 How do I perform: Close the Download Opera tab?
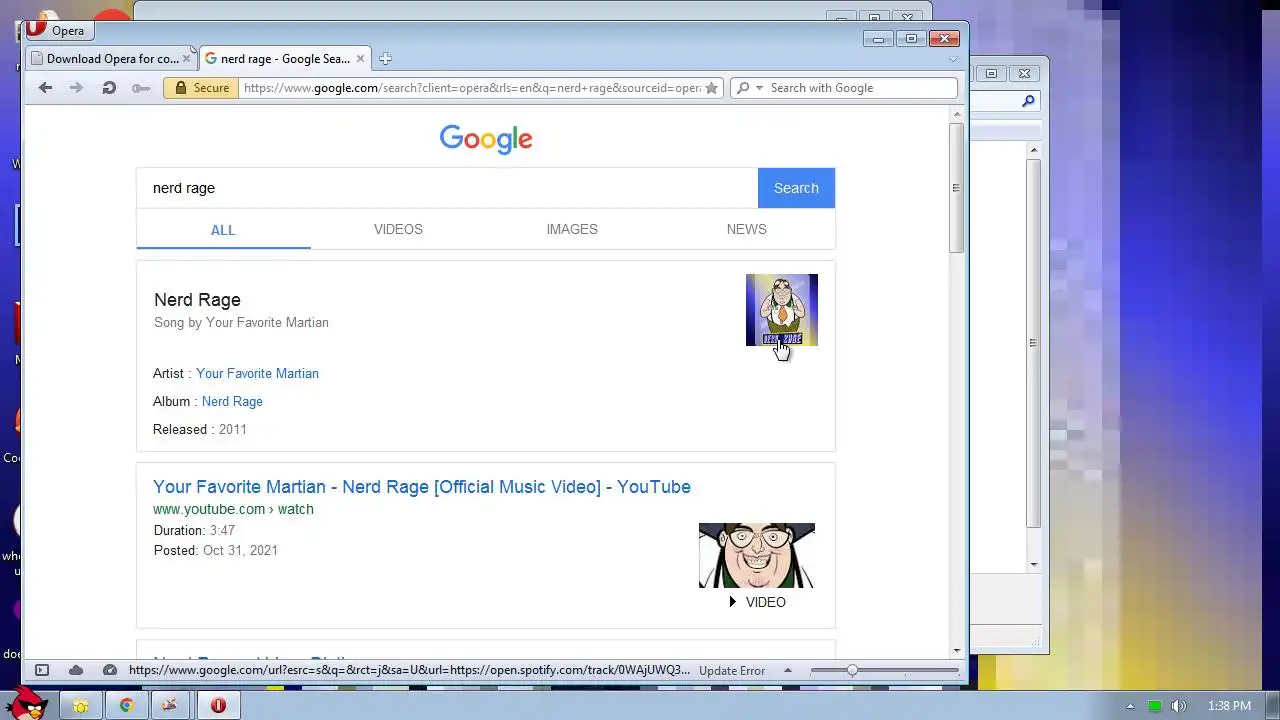pyautogui.click(x=186, y=59)
